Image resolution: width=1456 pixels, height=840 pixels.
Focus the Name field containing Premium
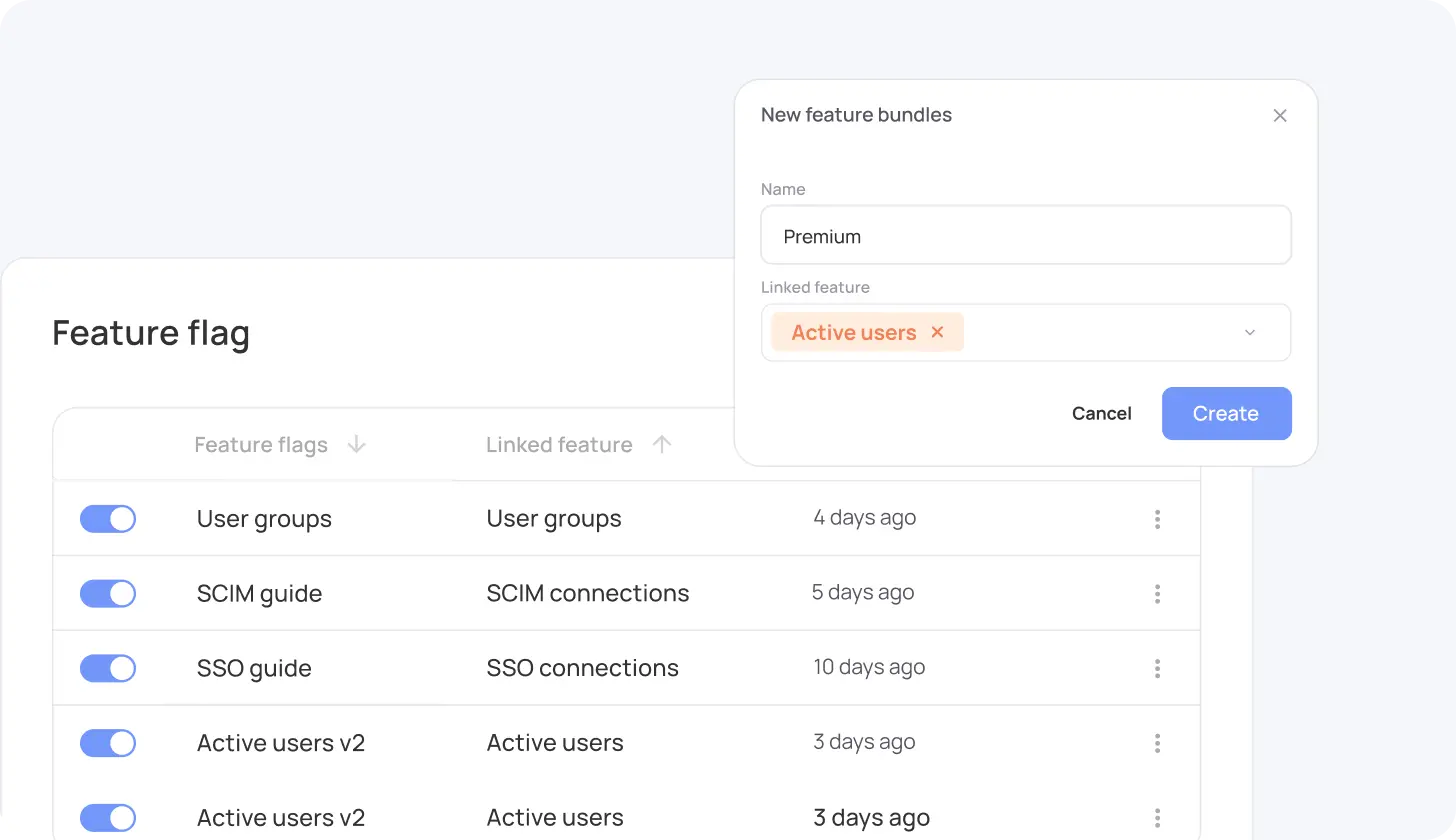point(1025,236)
